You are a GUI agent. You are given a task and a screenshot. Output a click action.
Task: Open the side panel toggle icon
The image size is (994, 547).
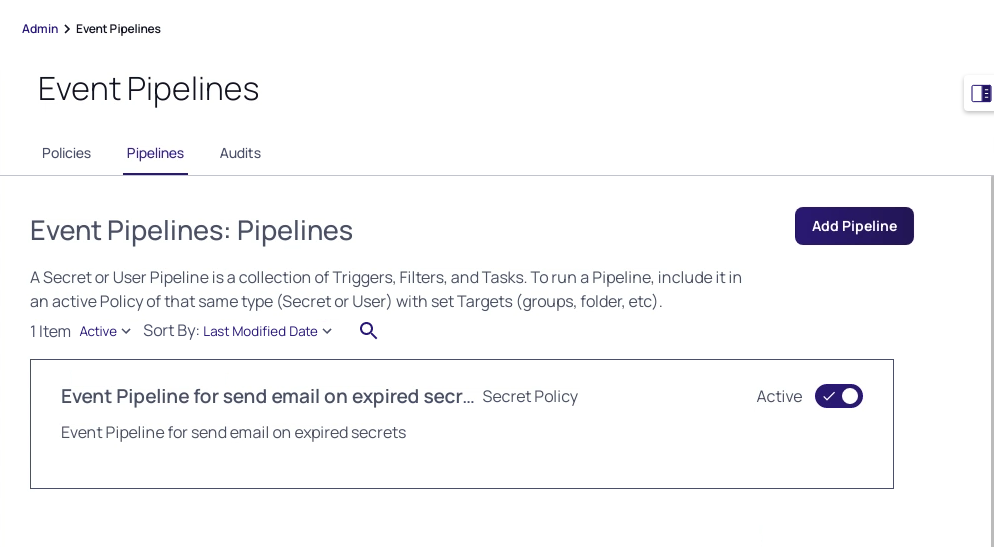pos(981,94)
